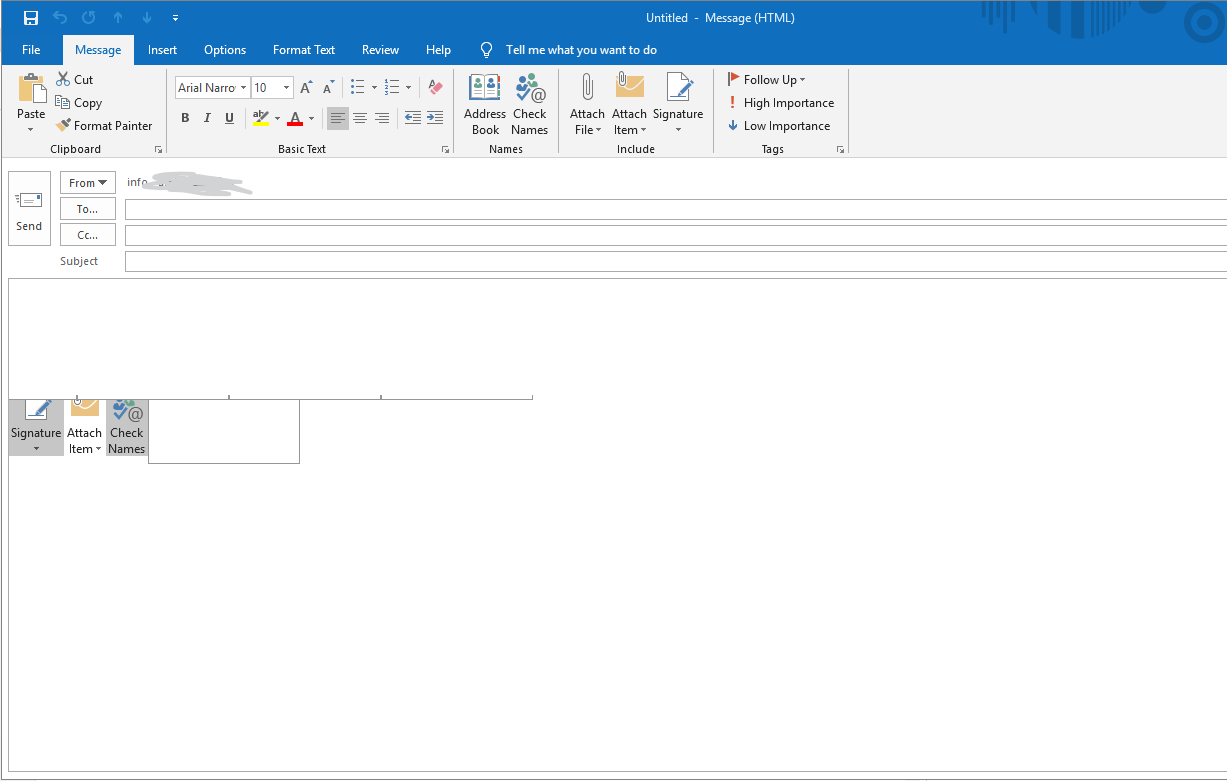This screenshot has height=781, width=1227.
Task: Apply the Clear Formatting icon
Action: coord(435,87)
